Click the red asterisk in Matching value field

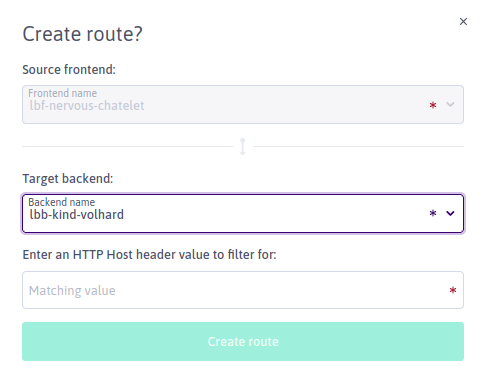(x=453, y=290)
